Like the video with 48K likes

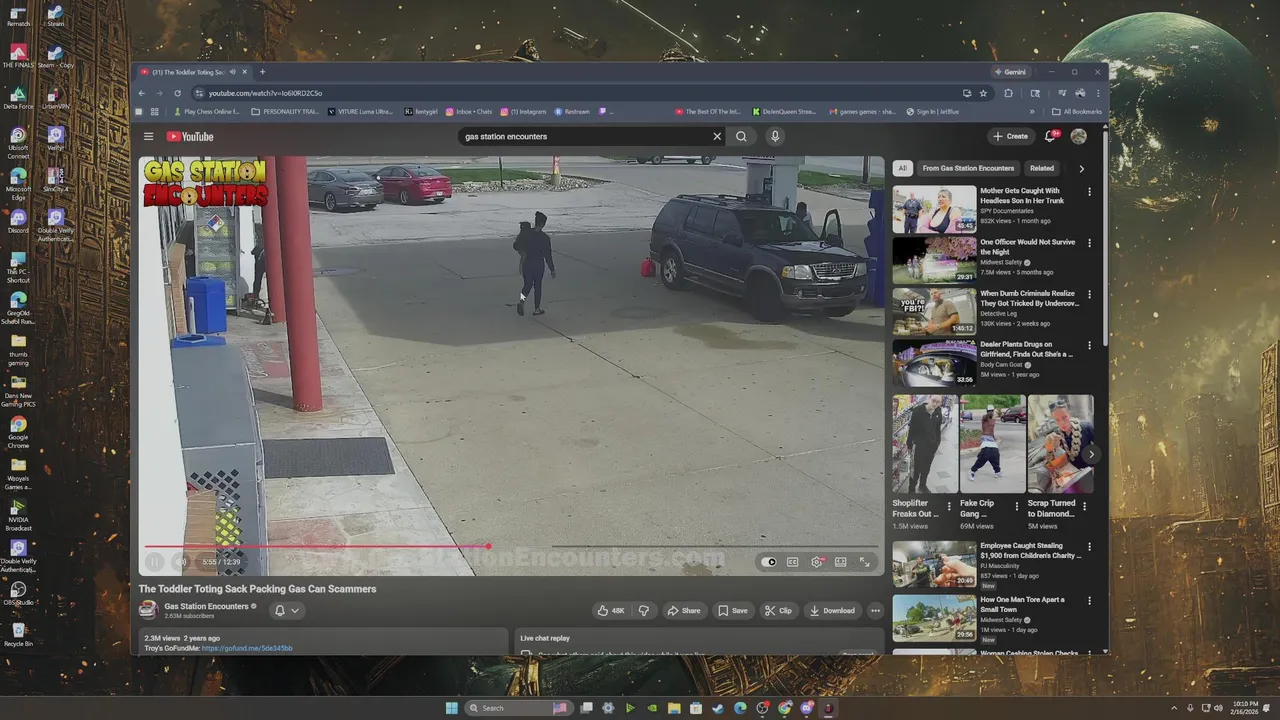[x=610, y=611]
